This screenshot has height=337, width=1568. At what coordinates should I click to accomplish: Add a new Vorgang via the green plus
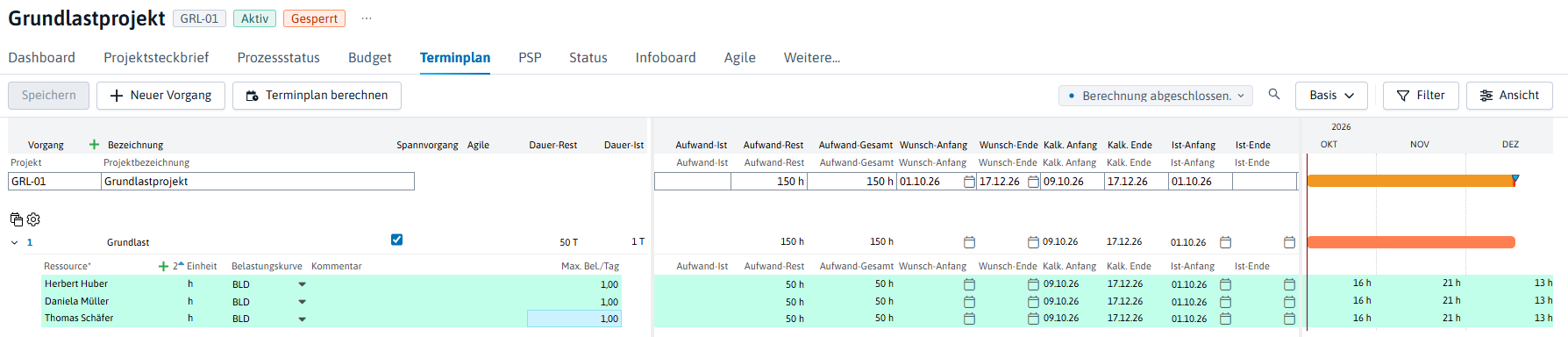coord(94,145)
